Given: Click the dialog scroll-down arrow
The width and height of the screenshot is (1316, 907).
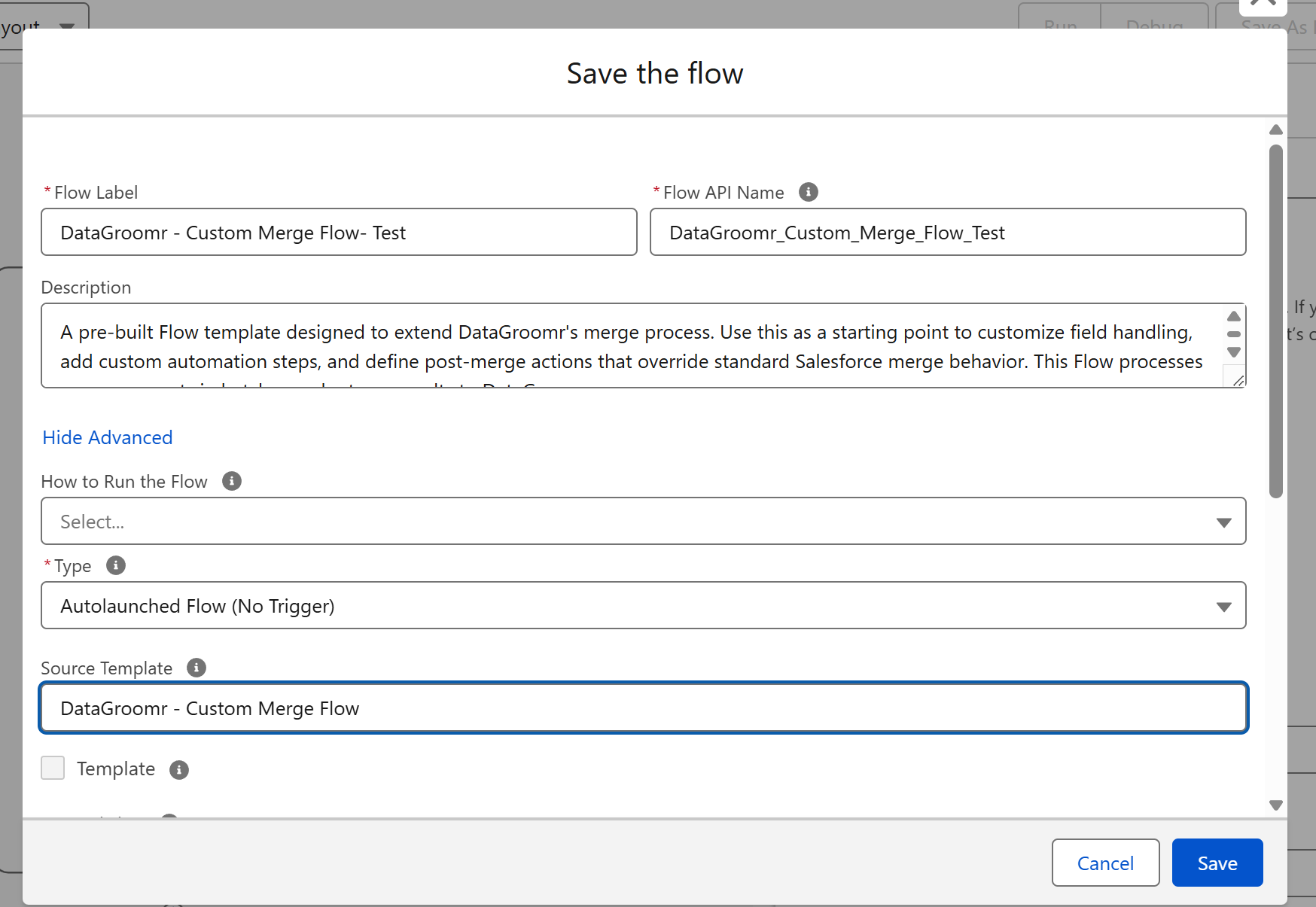Looking at the screenshot, I should [1275, 805].
